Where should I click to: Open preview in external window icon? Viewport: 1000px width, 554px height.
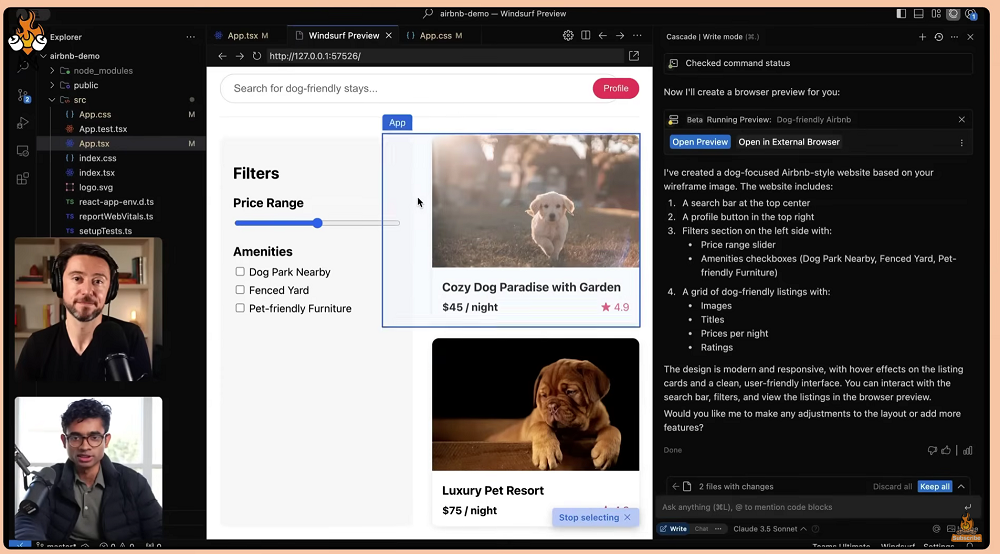click(633, 56)
